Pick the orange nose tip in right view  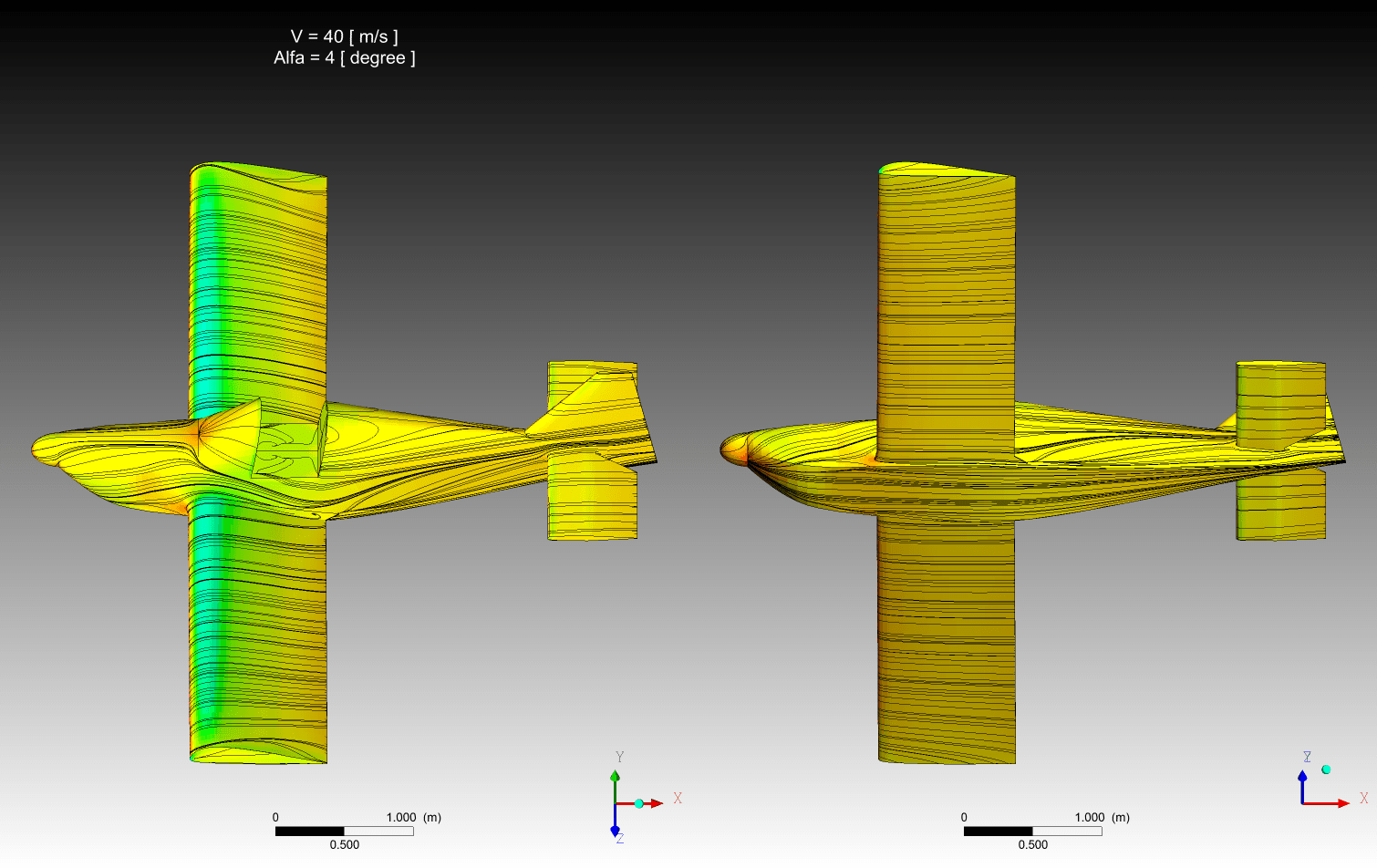[733, 449]
